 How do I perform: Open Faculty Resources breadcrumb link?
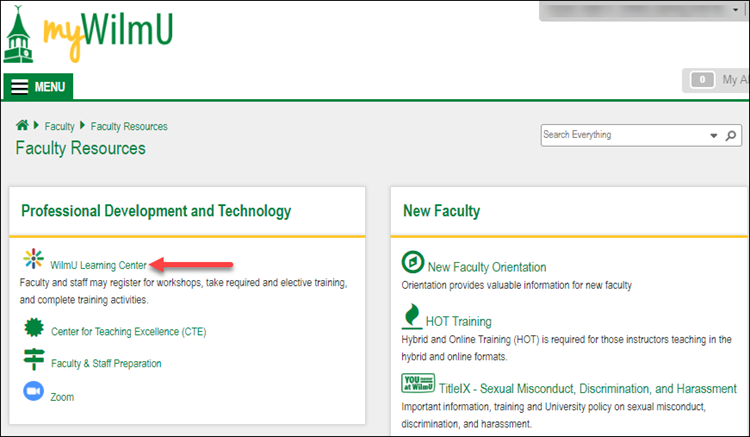click(x=129, y=126)
